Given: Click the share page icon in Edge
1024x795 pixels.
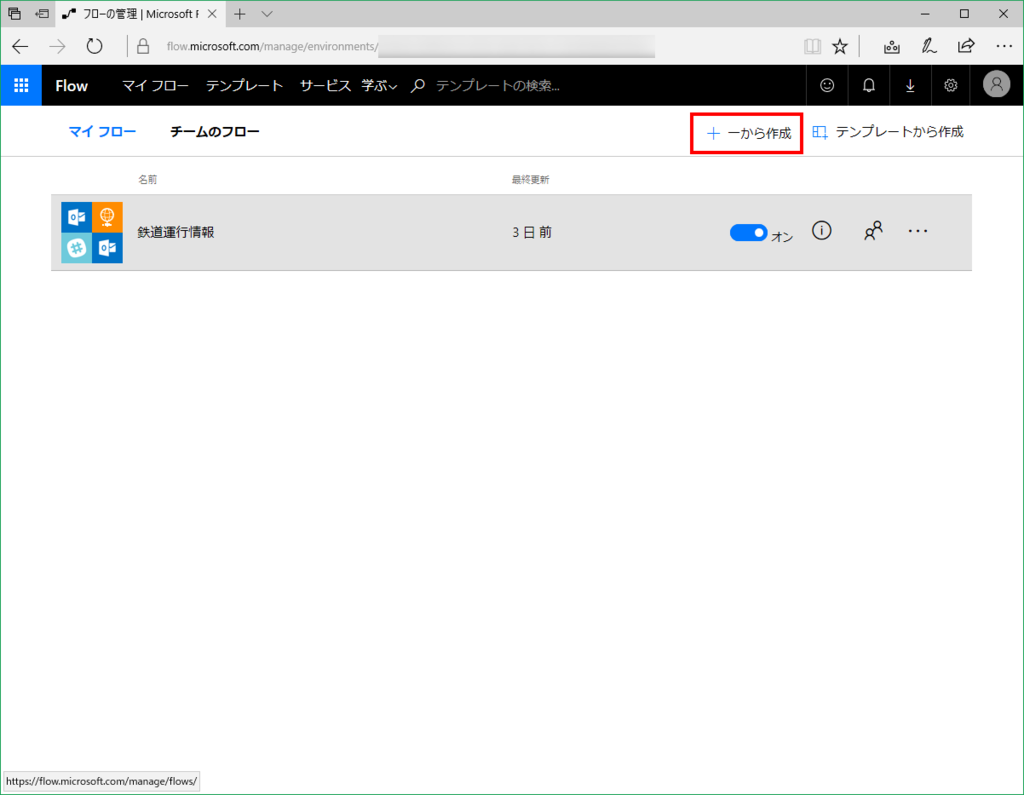Looking at the screenshot, I should [x=966, y=46].
